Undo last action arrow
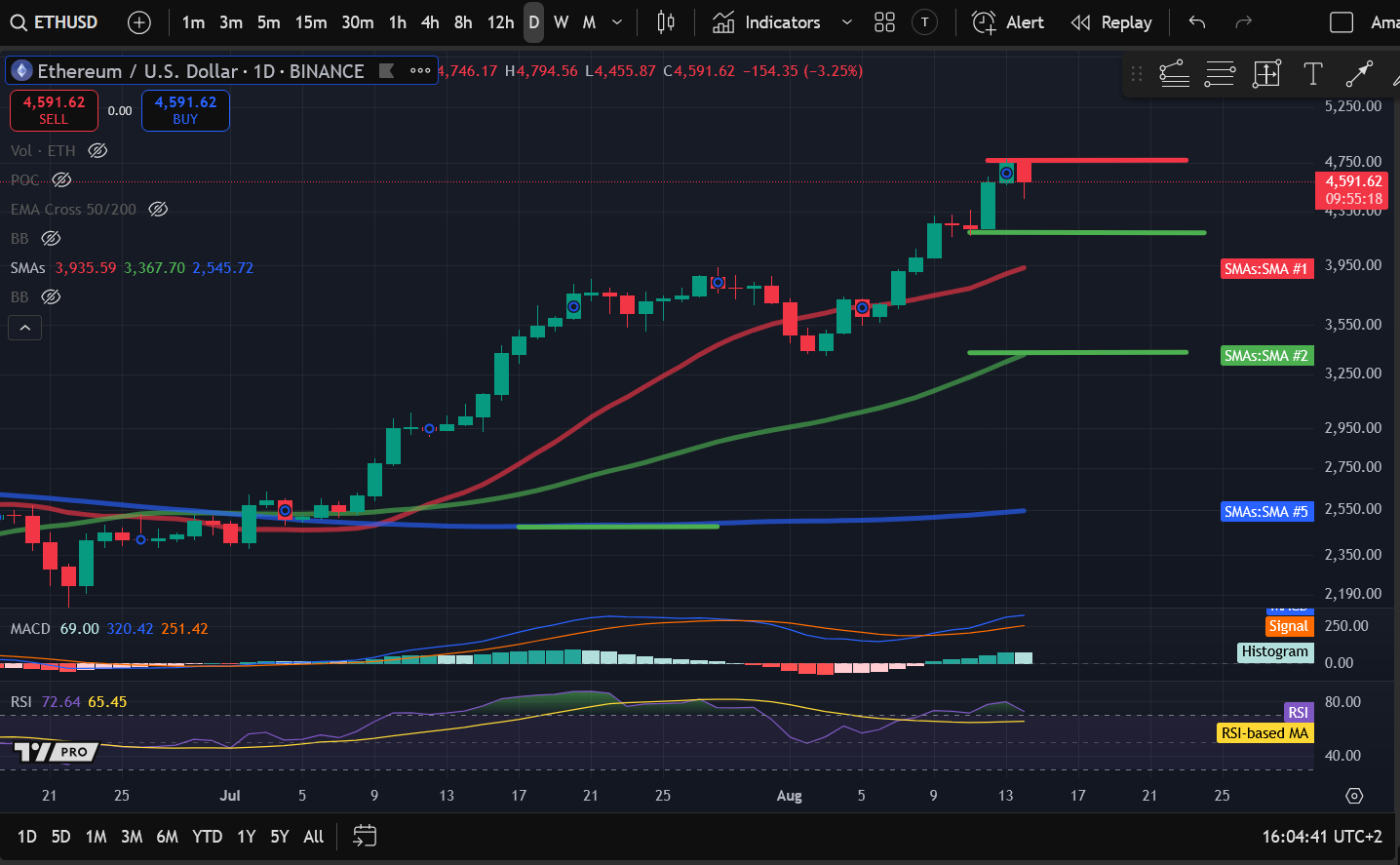Image resolution: width=1400 pixels, height=865 pixels. pyautogui.click(x=1197, y=22)
